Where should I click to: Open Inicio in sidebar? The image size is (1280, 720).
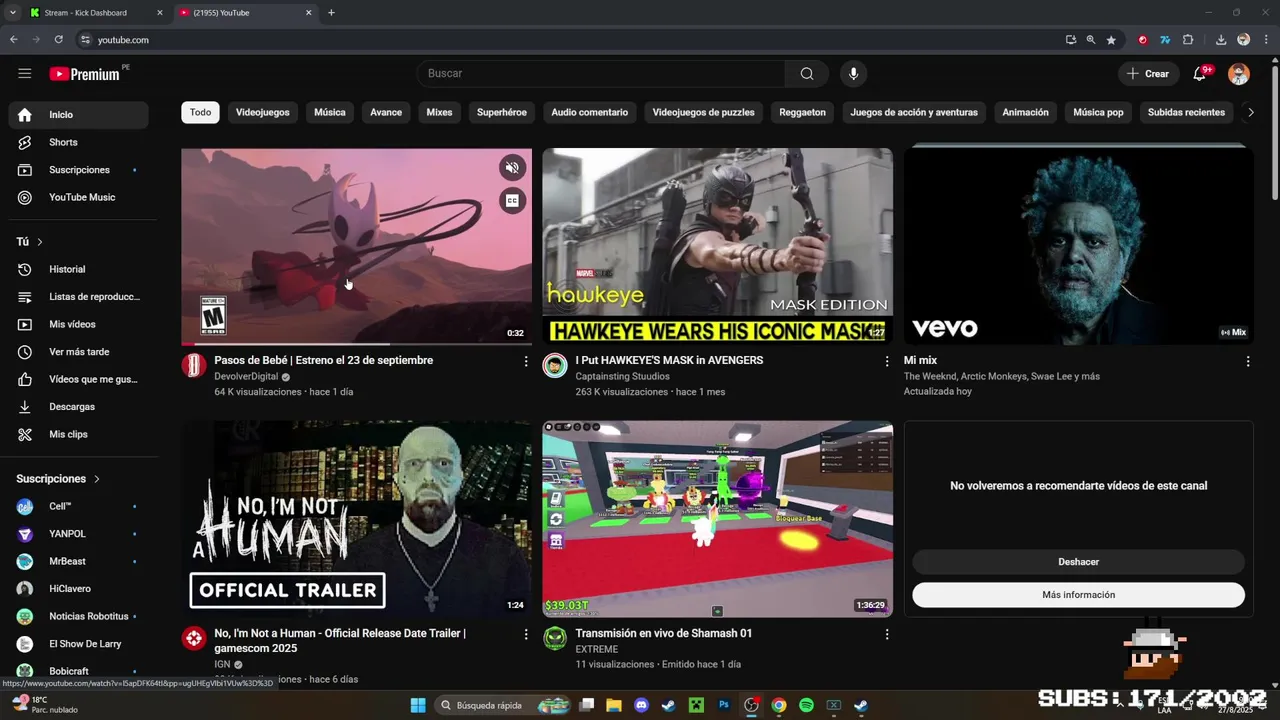click(x=78, y=115)
